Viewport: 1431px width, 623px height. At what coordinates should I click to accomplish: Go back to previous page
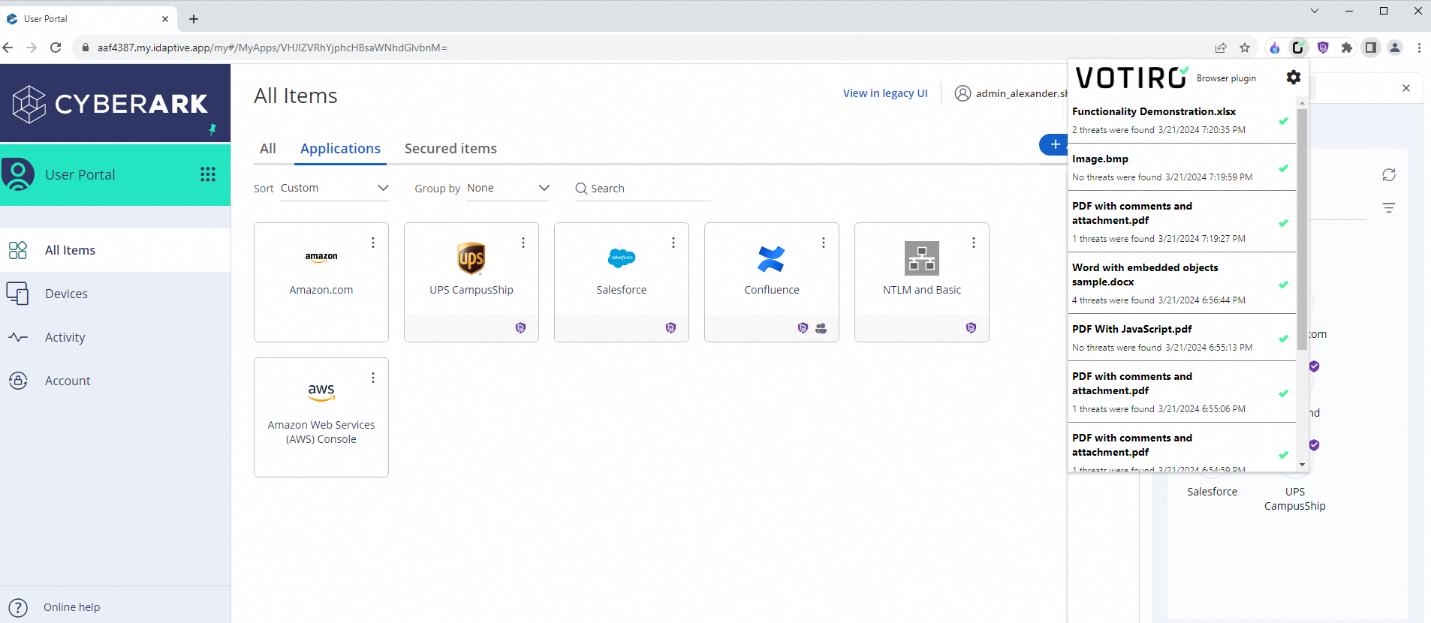[9, 47]
